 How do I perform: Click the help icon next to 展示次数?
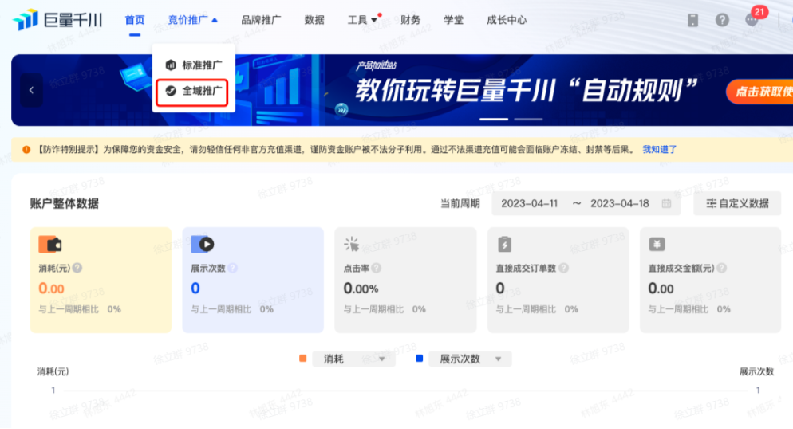click(232, 268)
